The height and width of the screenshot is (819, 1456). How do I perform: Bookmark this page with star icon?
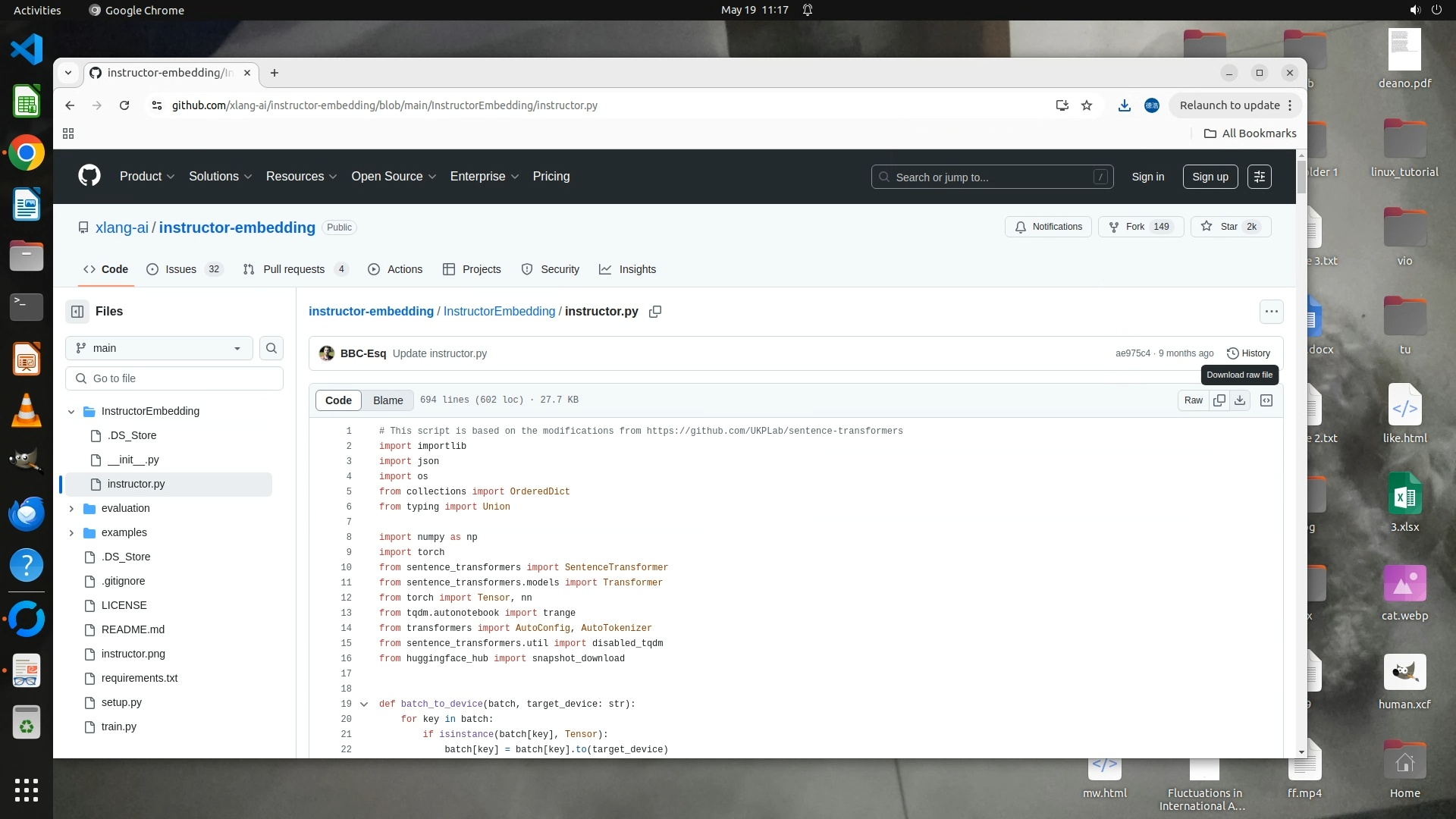(x=1087, y=105)
